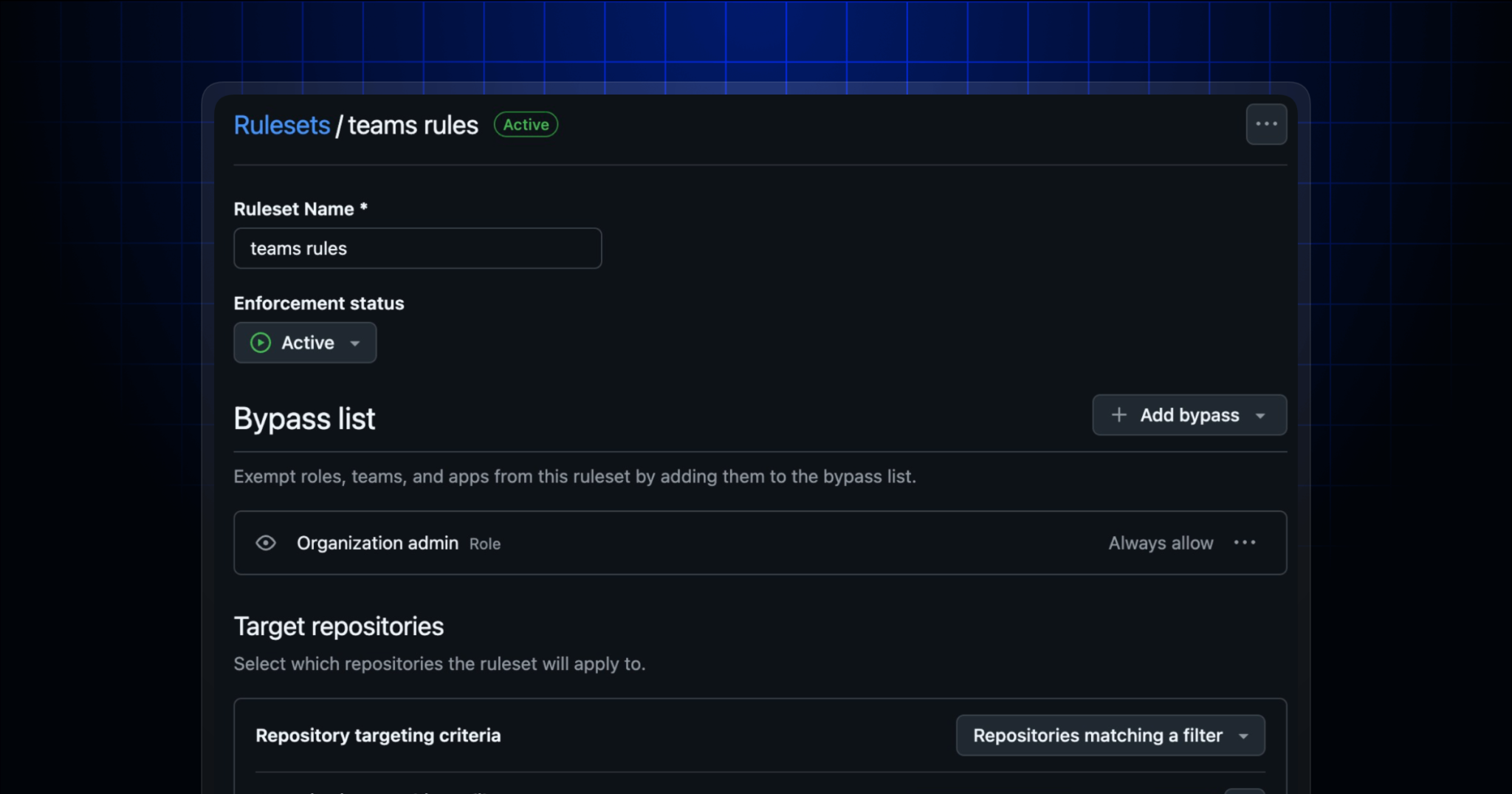
Task: Click inside the Ruleset Name field
Action: [x=417, y=248]
